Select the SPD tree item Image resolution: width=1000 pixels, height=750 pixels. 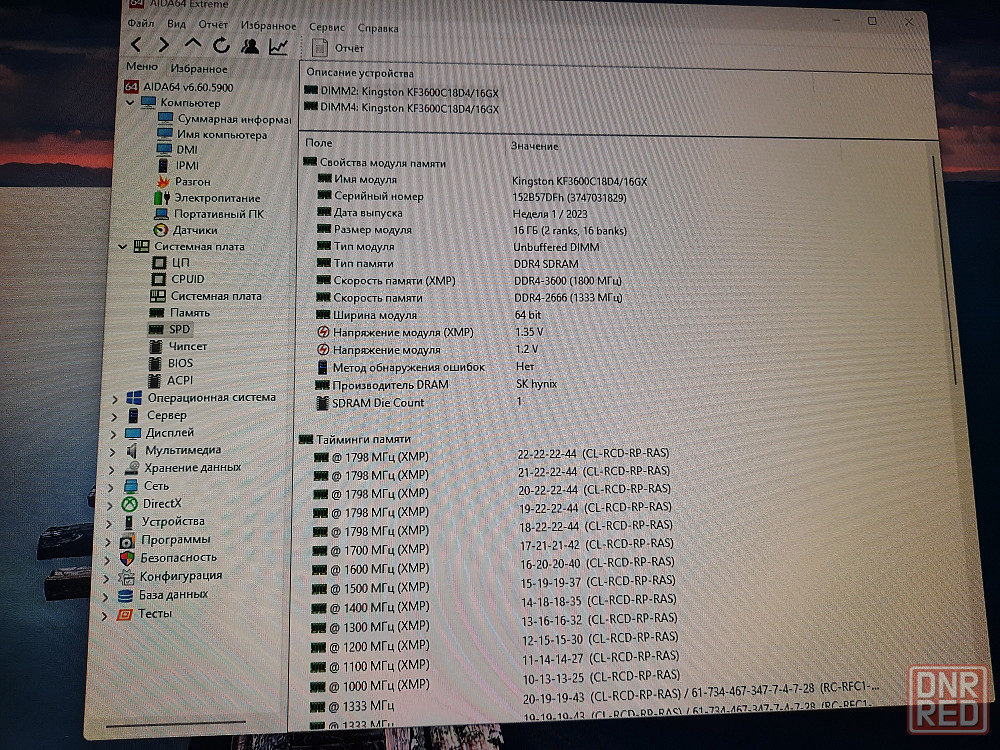(169, 329)
